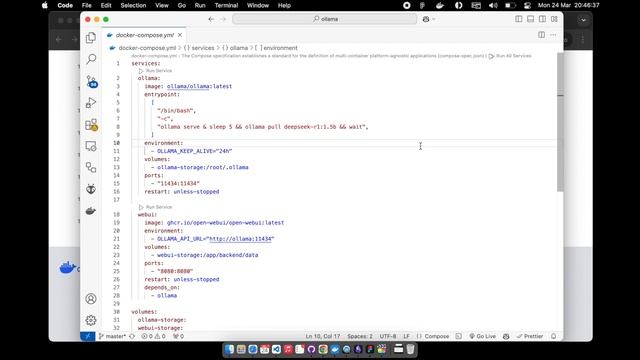Open Source Control view with badge
The height and width of the screenshot is (360, 640).
point(91,81)
